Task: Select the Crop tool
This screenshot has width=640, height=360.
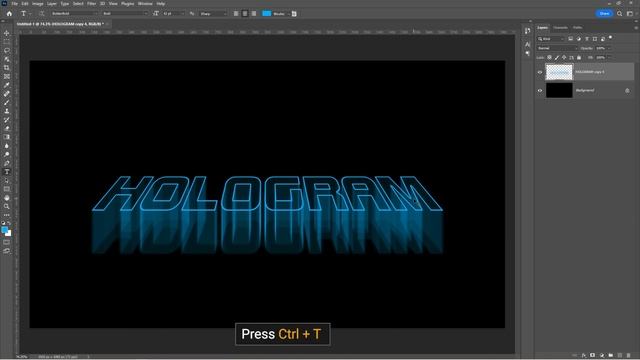Action: 7,68
